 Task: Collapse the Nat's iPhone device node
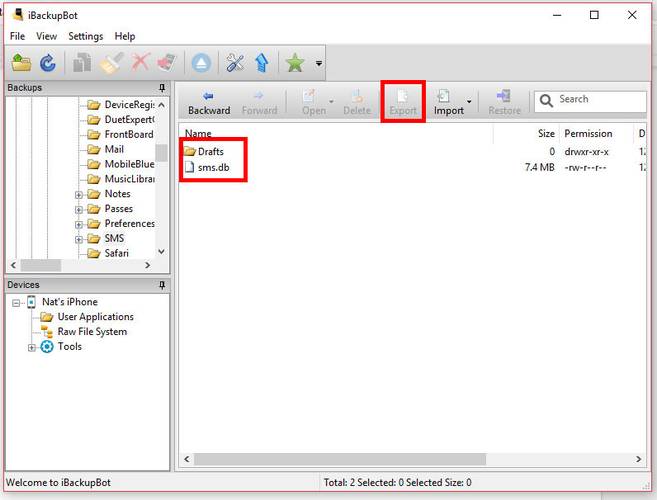point(16,303)
